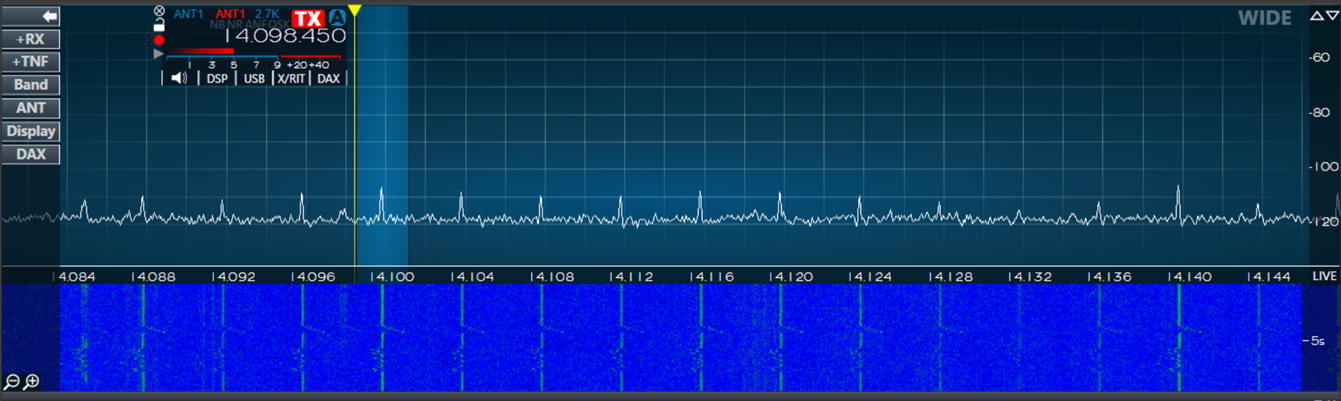Click the 14.136 frequency label
This screenshot has height=401, width=1341.
(1110, 276)
